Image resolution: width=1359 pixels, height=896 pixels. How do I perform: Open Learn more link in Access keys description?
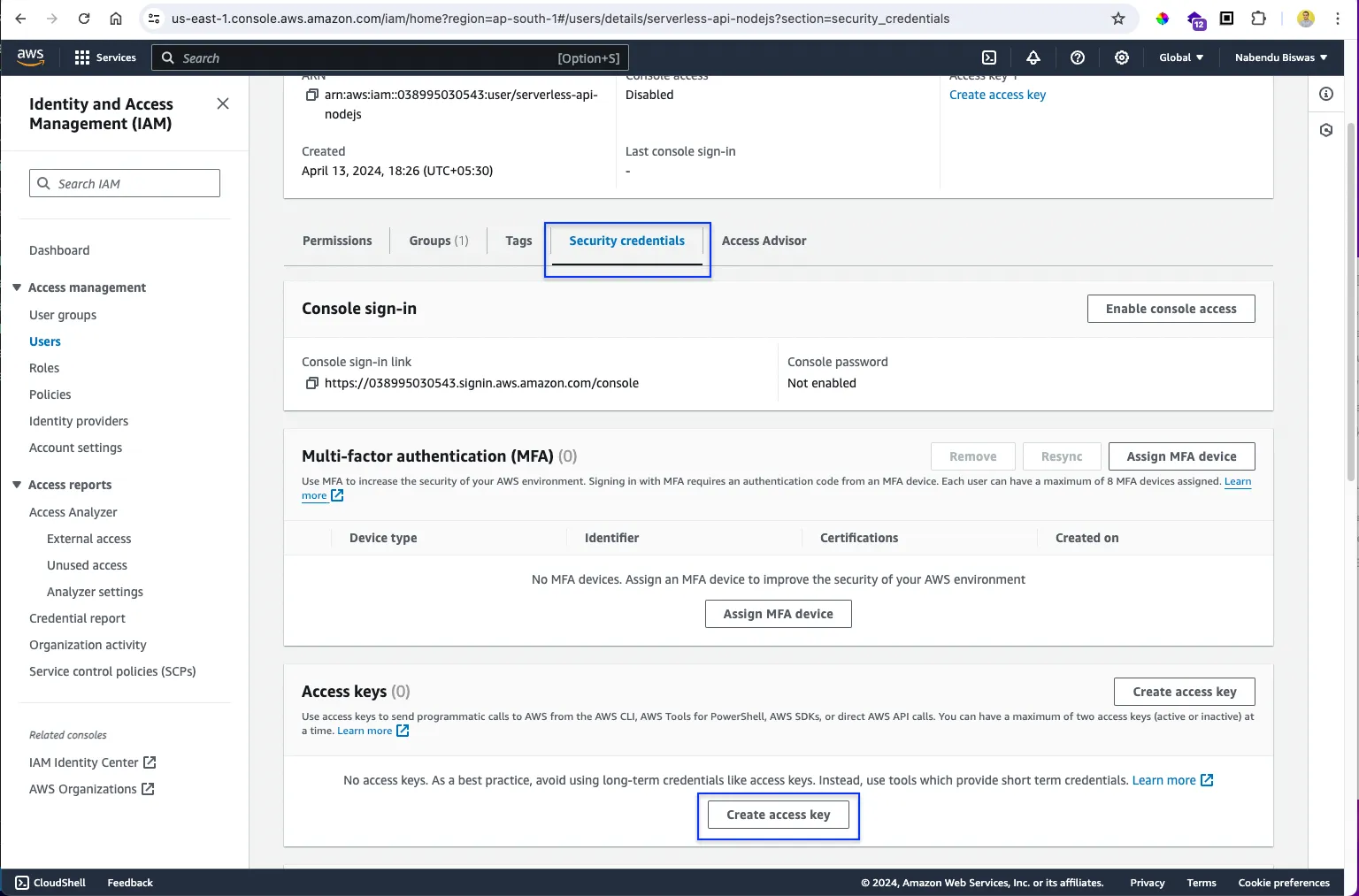click(372, 731)
